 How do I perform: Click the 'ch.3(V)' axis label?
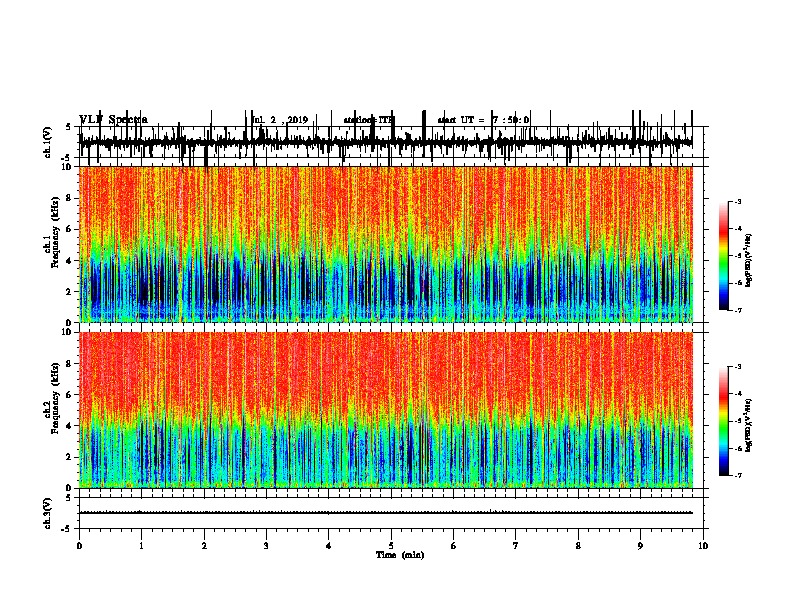click(x=48, y=513)
